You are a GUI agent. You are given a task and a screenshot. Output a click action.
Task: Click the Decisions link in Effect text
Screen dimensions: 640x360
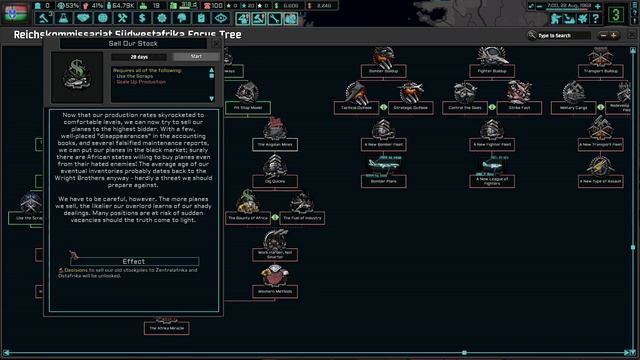[76, 270]
